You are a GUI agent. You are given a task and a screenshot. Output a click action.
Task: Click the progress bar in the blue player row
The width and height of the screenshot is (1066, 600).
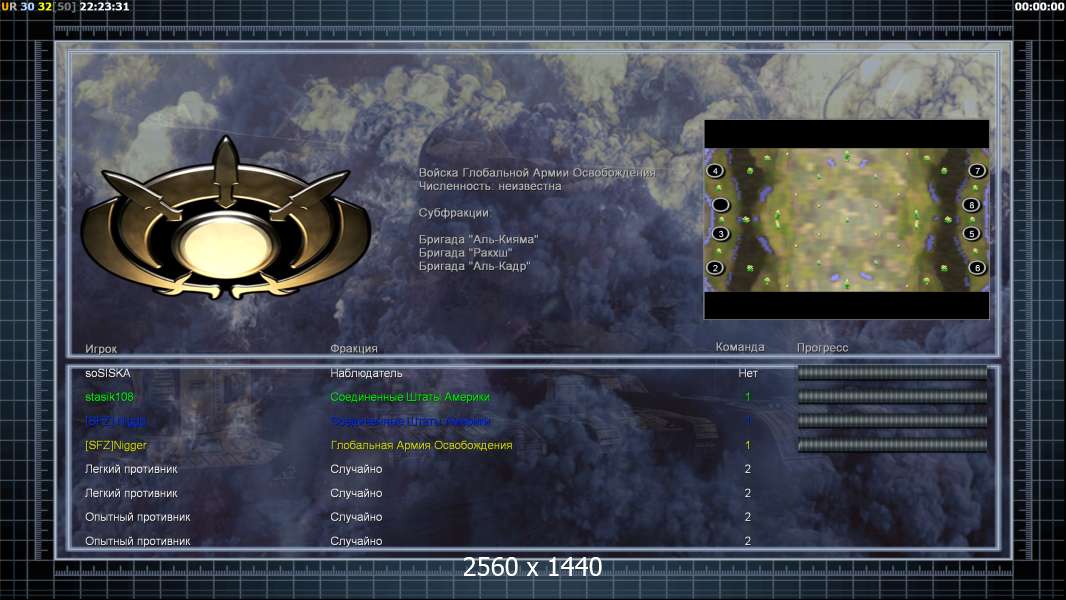(x=892, y=421)
